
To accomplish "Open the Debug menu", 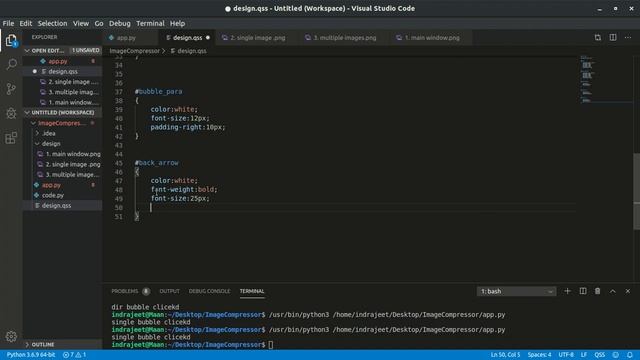I will coord(120,23).
